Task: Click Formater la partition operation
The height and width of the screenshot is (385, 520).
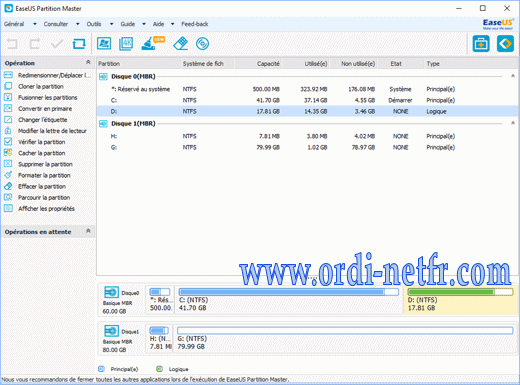Action: [x=37, y=175]
